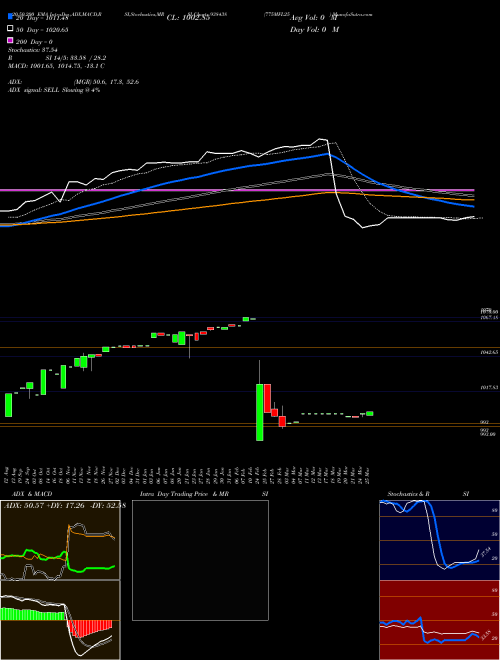The image size is (500, 660).
Task: Click the ADX: 50.57 +DY: 17.26 header
Action: tap(64, 505)
